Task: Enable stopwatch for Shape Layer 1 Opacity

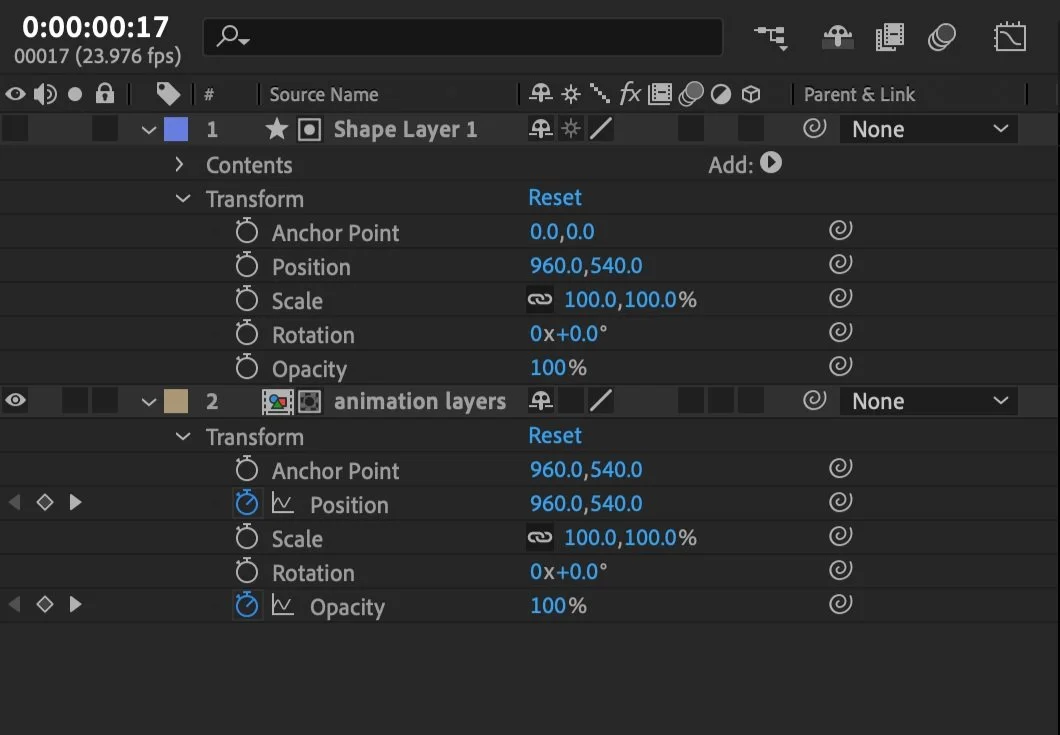Action: (x=247, y=367)
